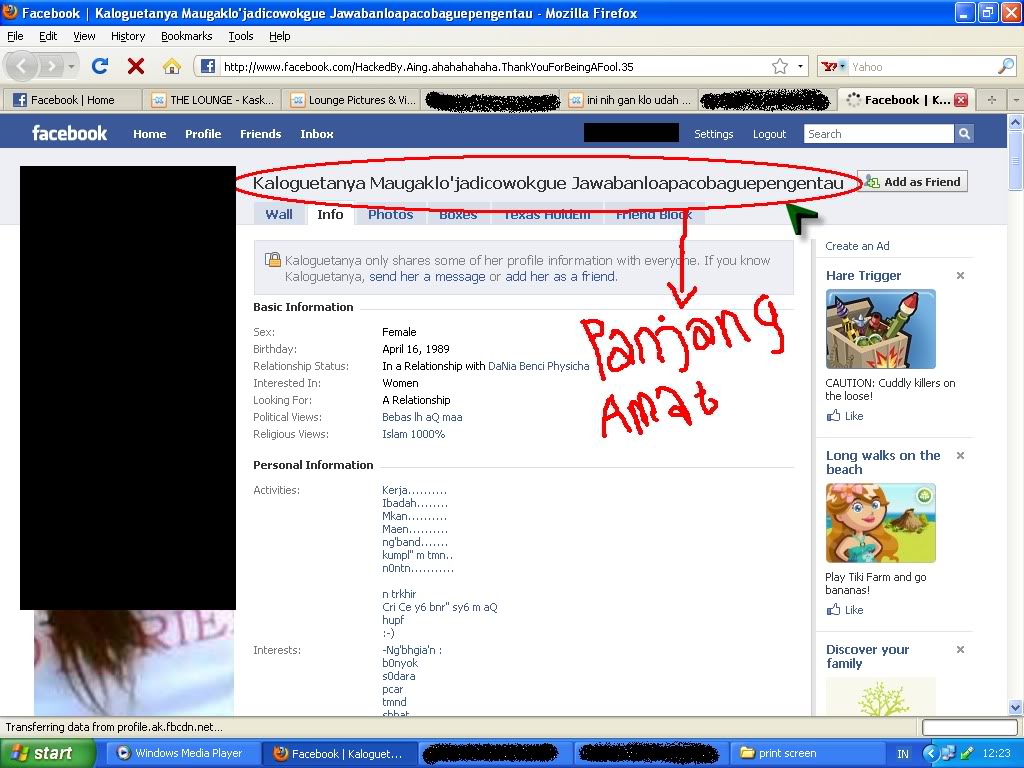Viewport: 1024px width, 768px height.
Task: Click the facebook logo
Action: tap(69, 133)
